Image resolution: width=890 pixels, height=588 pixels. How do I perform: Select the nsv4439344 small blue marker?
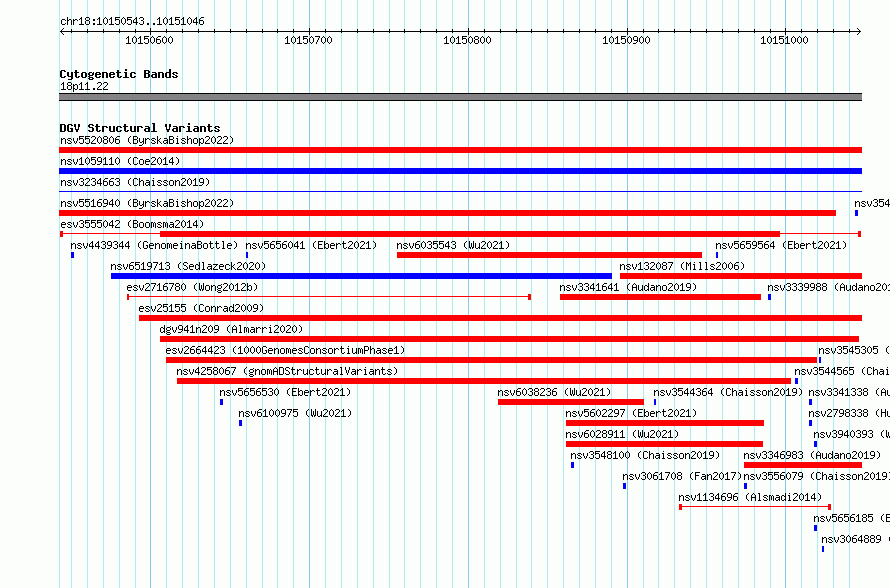(72, 255)
